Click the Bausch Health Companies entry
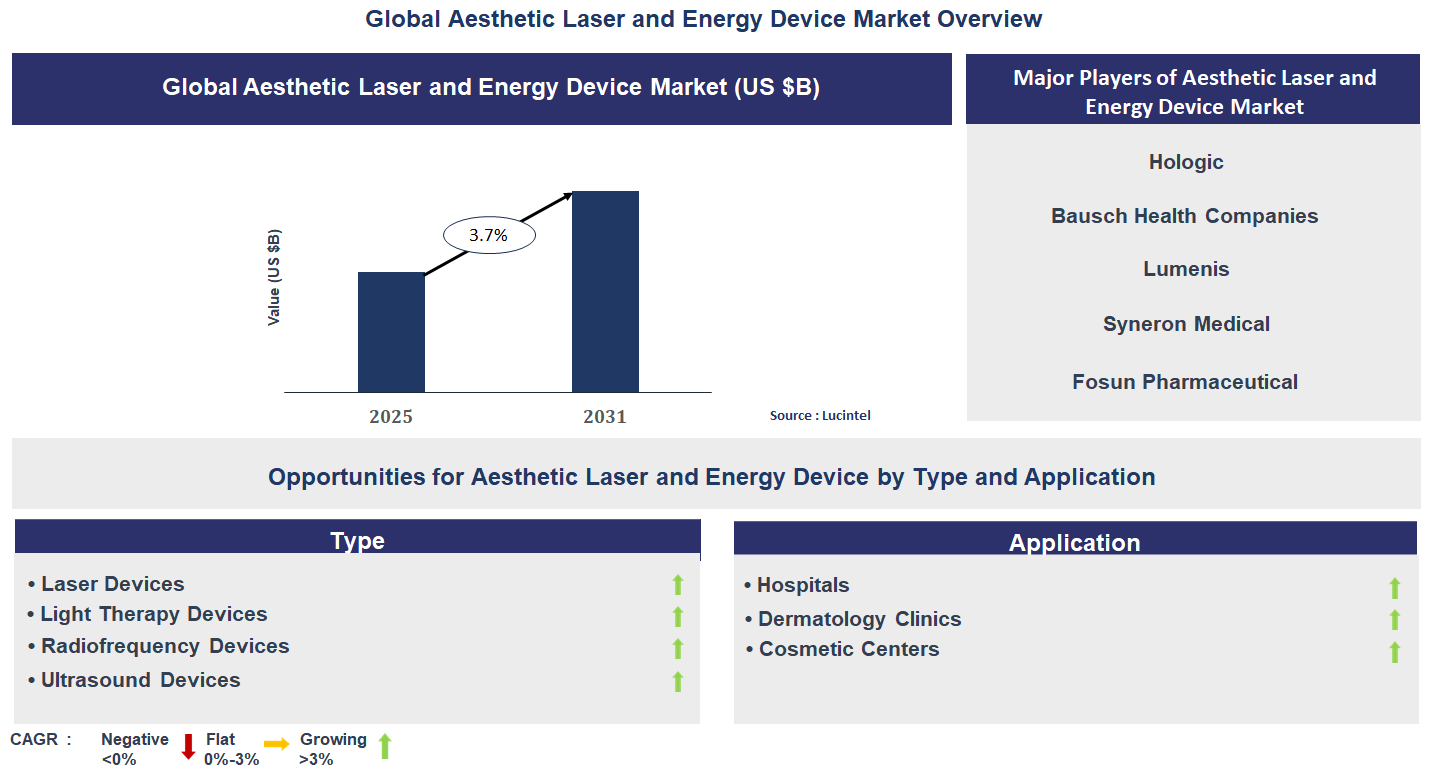Screen dimensions: 1433x773 coord(1184,215)
